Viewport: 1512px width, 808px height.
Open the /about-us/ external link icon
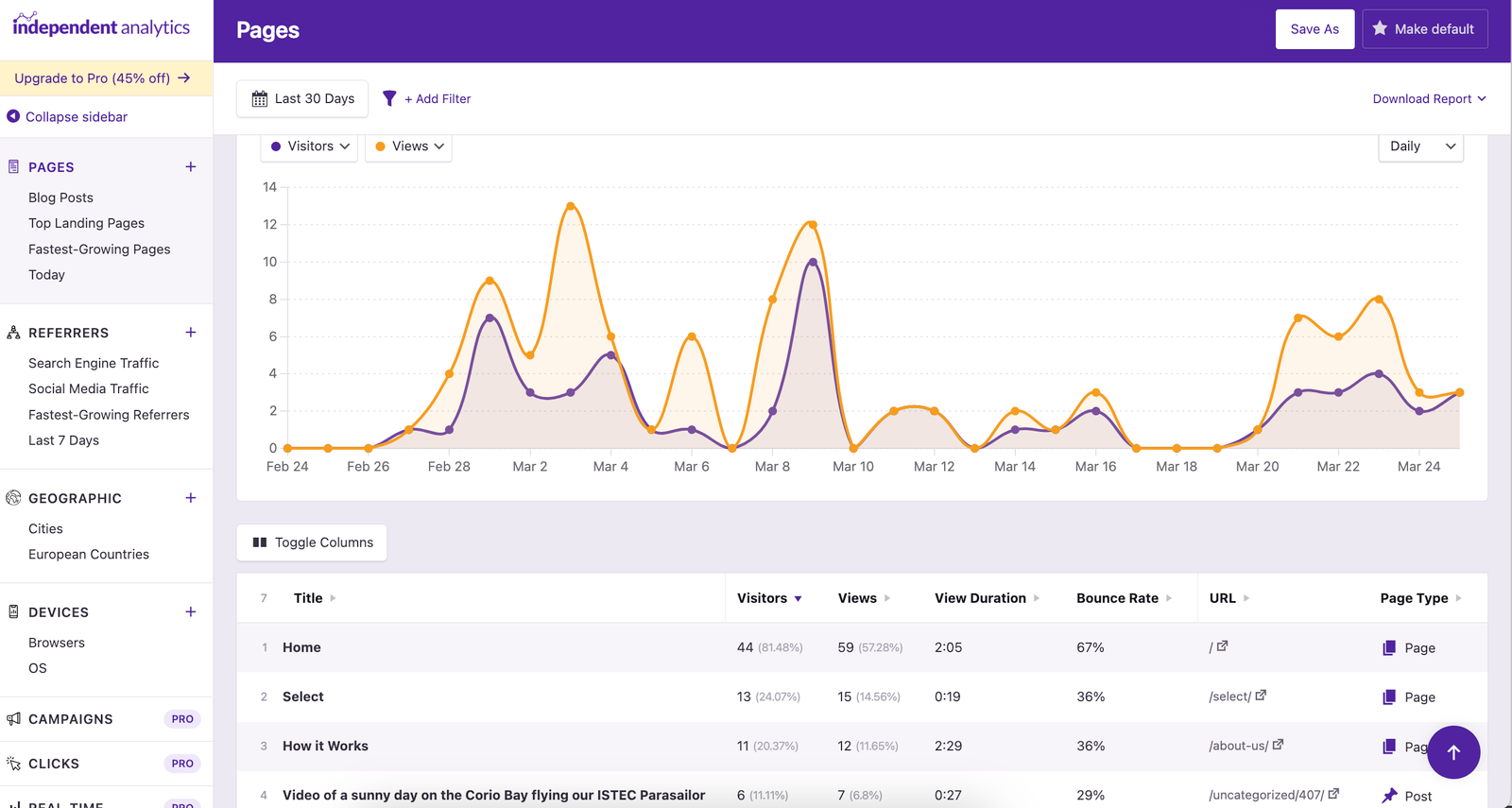[1278, 745]
